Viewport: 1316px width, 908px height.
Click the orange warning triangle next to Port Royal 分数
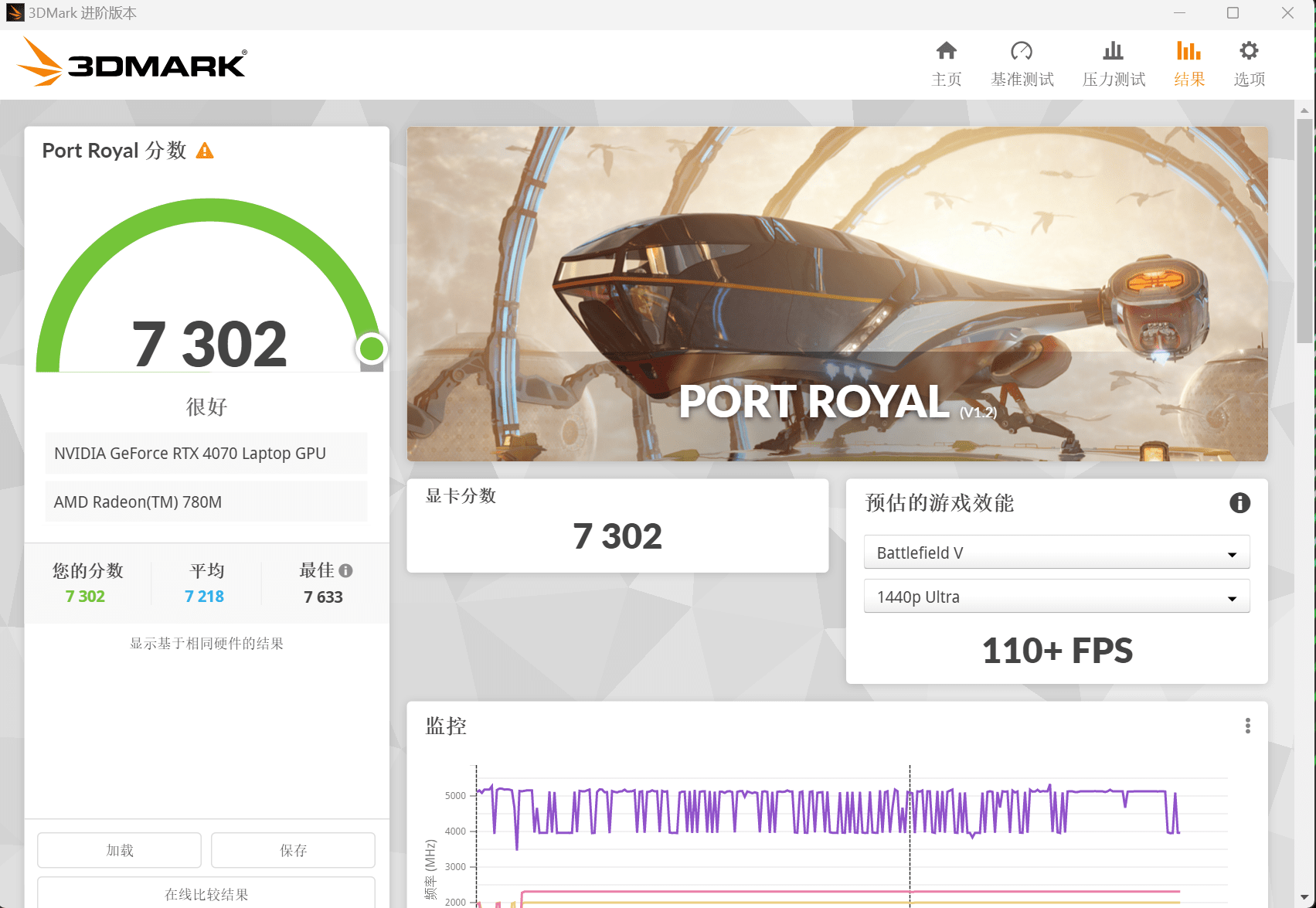[205, 151]
